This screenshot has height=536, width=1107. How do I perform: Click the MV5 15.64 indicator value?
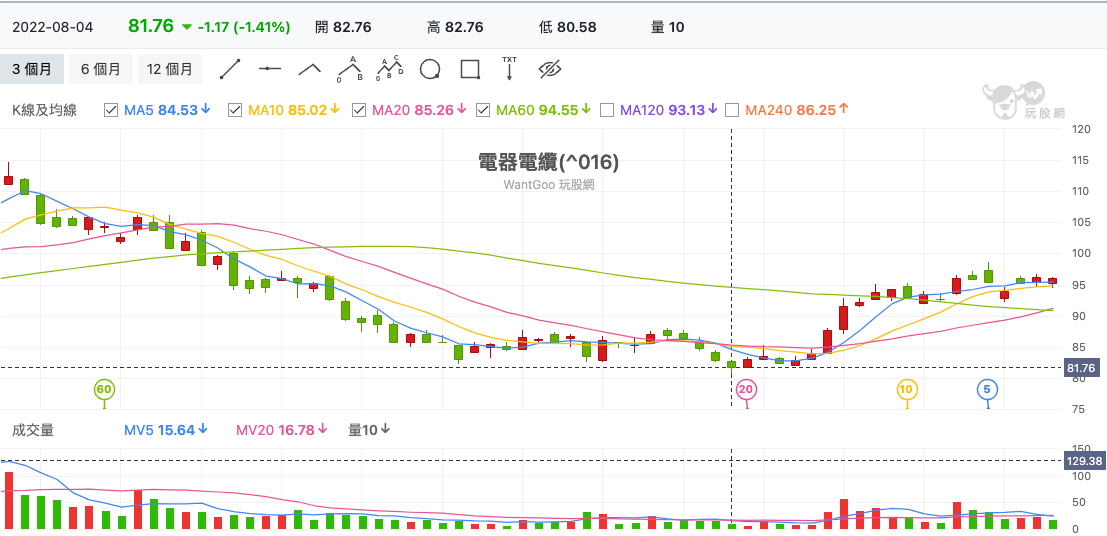(166, 429)
